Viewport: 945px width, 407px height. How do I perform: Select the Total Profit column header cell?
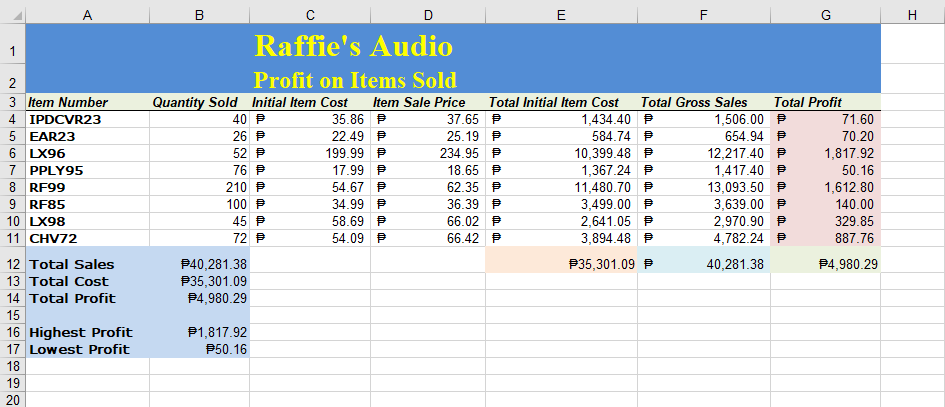click(826, 102)
